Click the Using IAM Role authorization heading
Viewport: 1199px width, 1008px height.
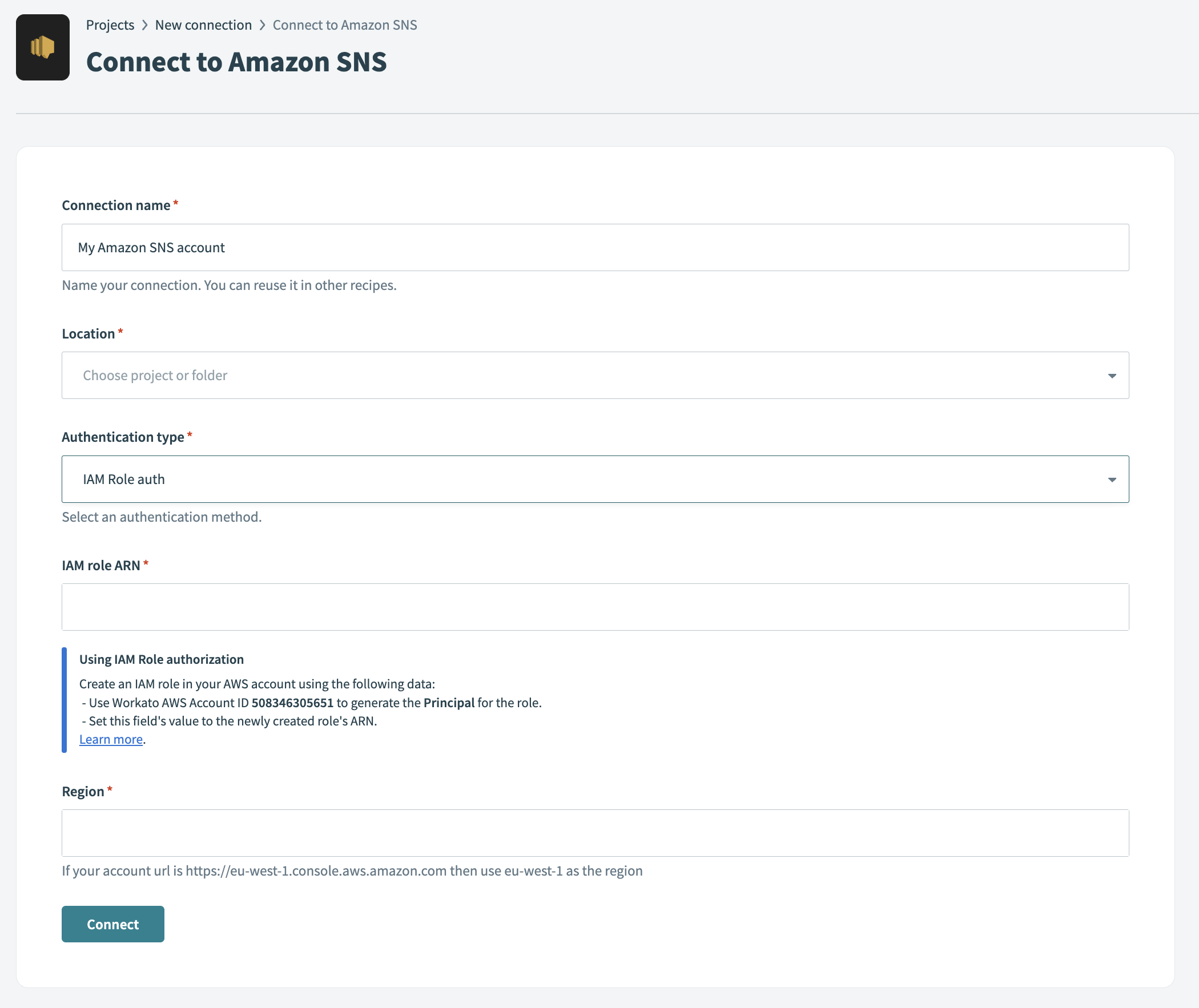pyautogui.click(x=161, y=659)
